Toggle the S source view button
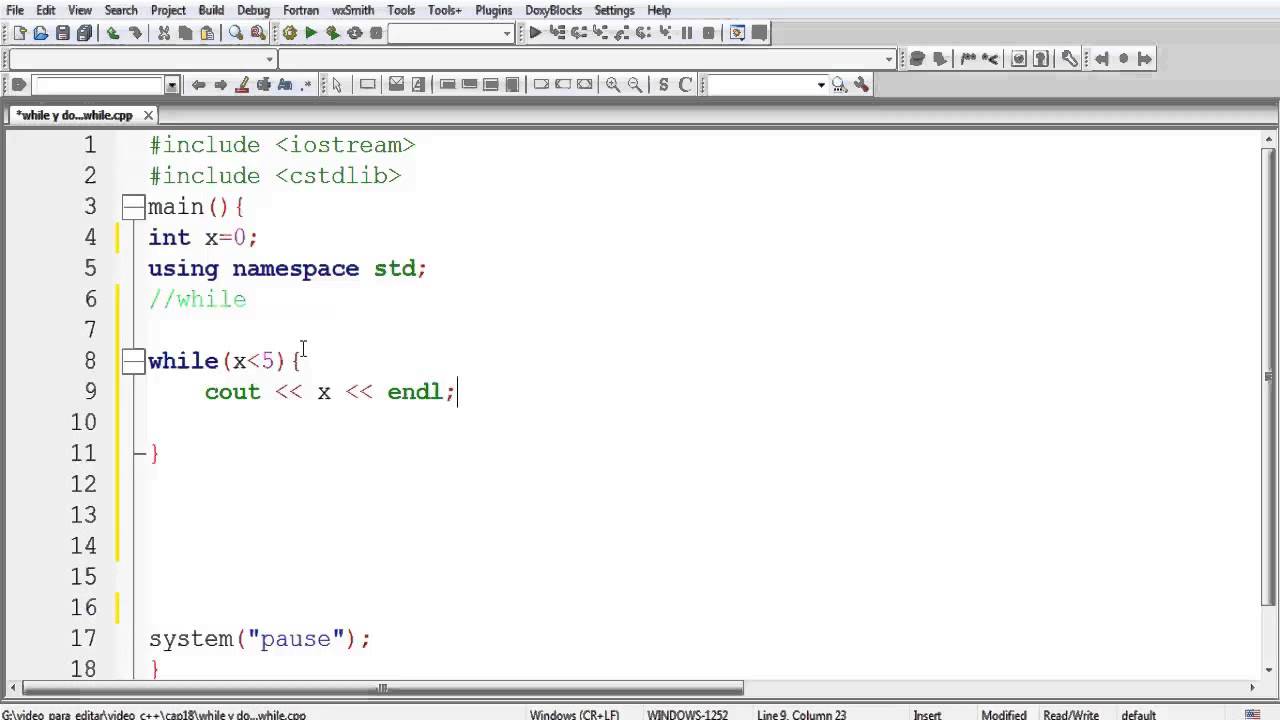 coord(664,85)
